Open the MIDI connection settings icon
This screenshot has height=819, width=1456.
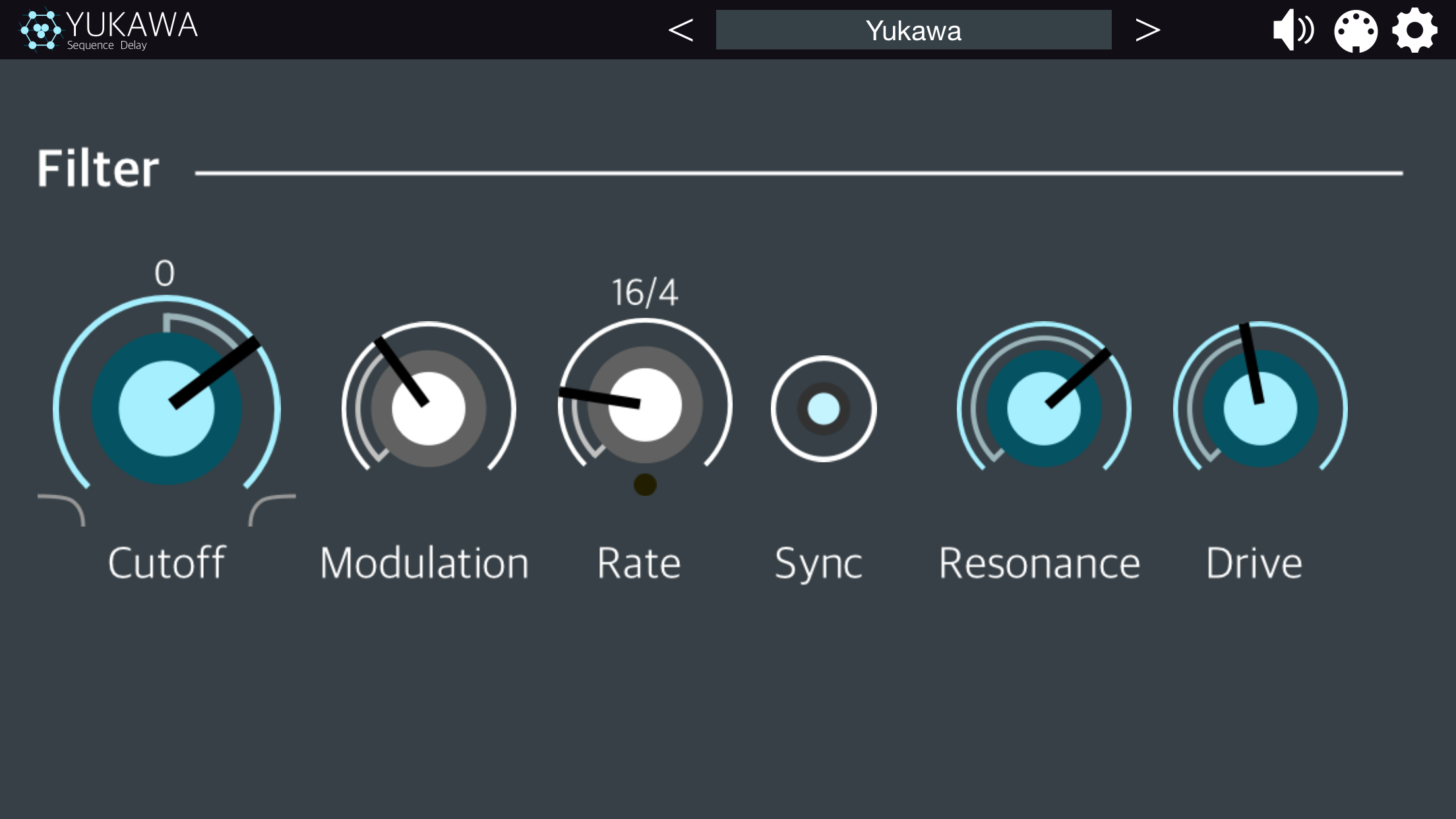coord(1356,29)
